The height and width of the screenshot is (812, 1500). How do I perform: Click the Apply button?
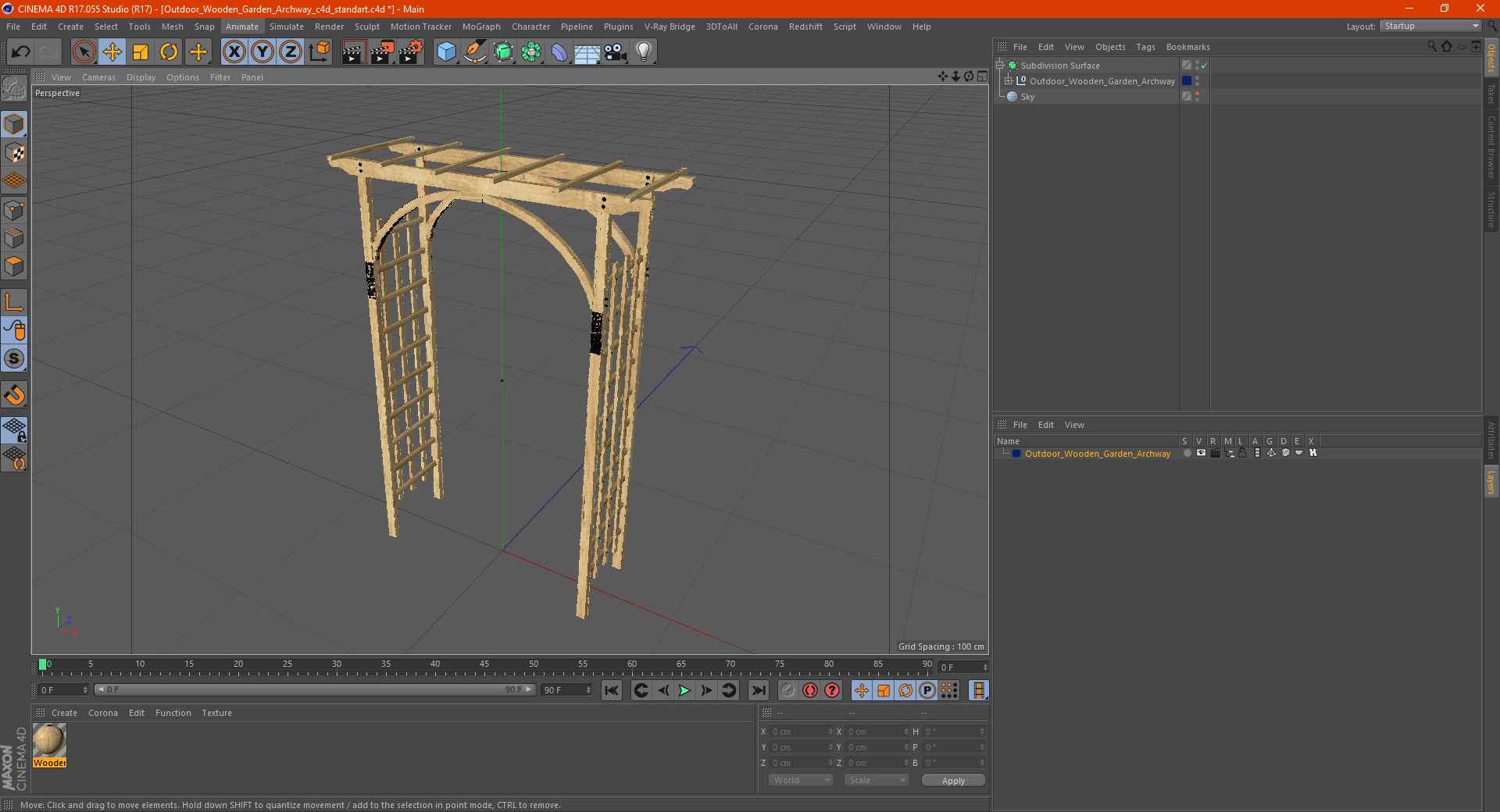click(953, 780)
